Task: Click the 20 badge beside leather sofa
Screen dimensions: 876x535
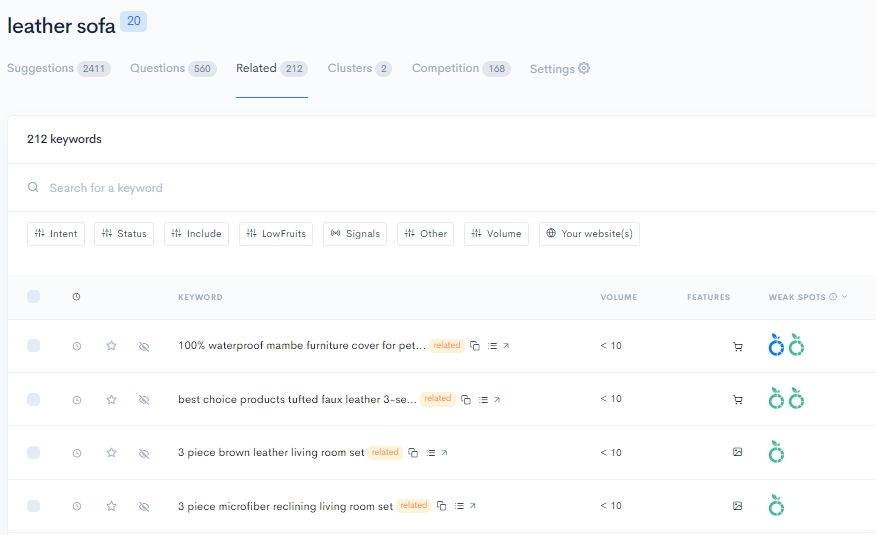Action: point(134,21)
